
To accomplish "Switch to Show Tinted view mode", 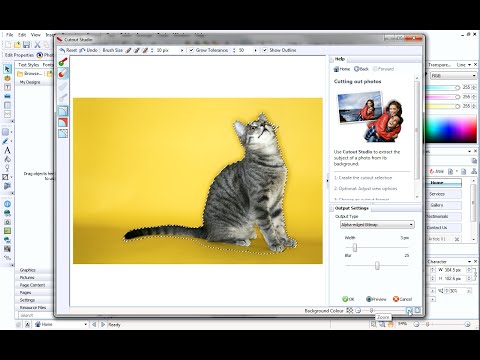I will (x=63, y=122).
